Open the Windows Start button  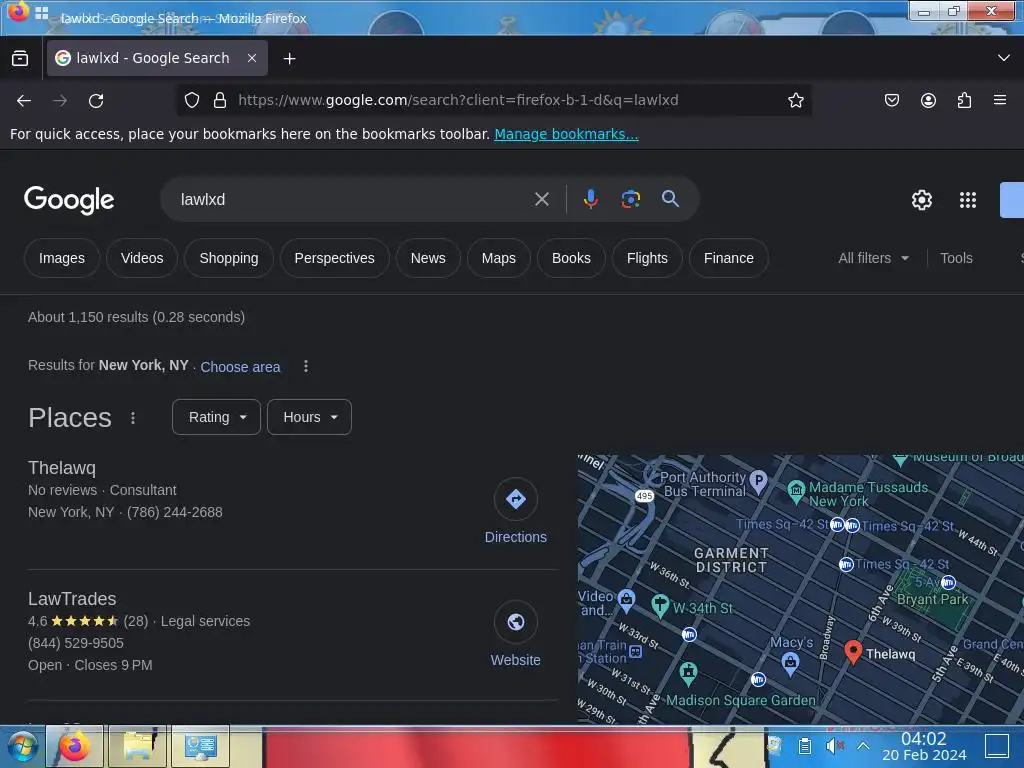click(21, 746)
